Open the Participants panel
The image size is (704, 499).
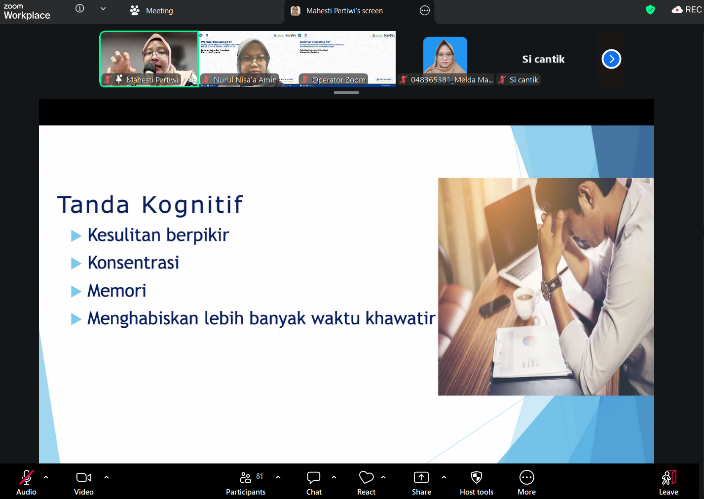[x=246, y=483]
